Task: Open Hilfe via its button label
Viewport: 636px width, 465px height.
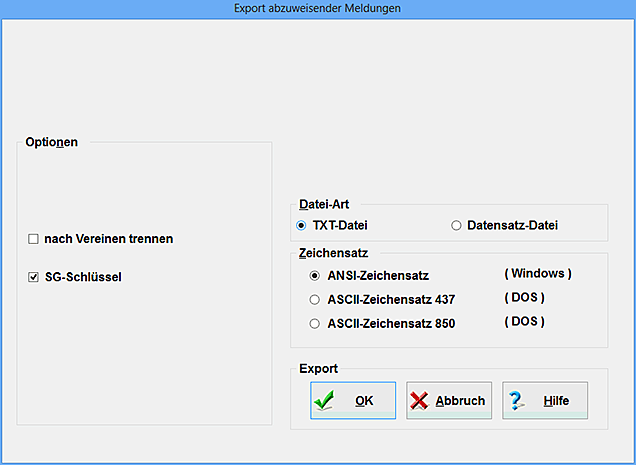Action: pos(556,401)
